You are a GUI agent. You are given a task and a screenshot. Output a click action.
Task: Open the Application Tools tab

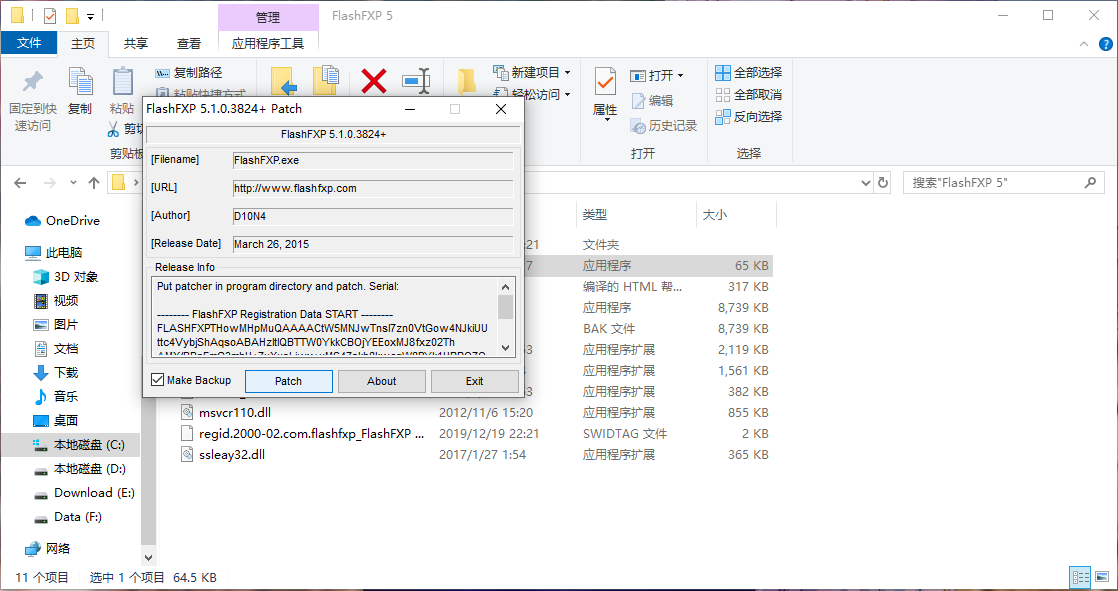[268, 43]
